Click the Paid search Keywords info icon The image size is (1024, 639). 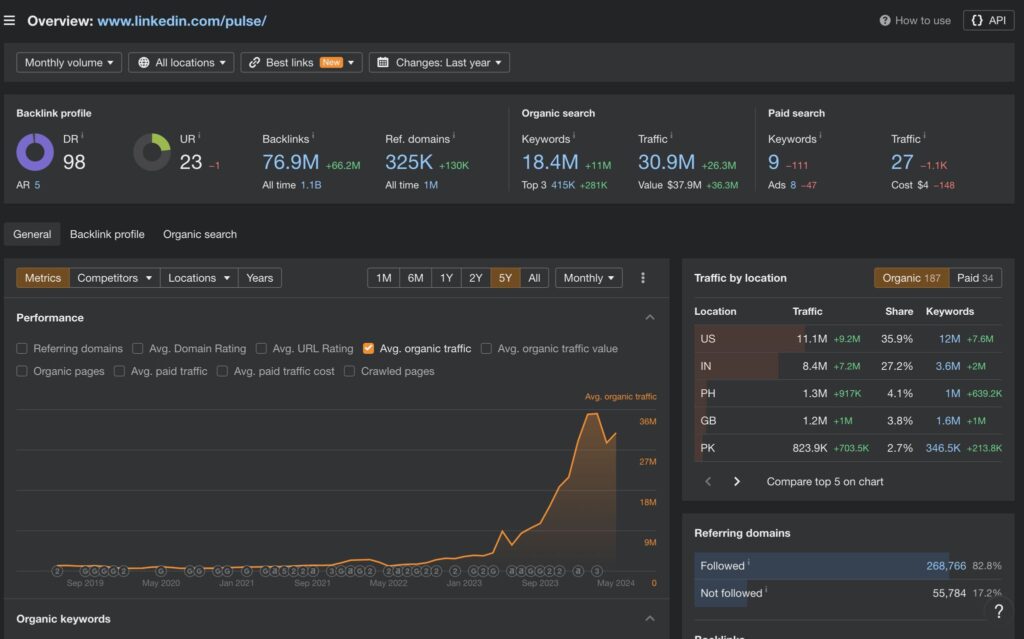coord(820,136)
